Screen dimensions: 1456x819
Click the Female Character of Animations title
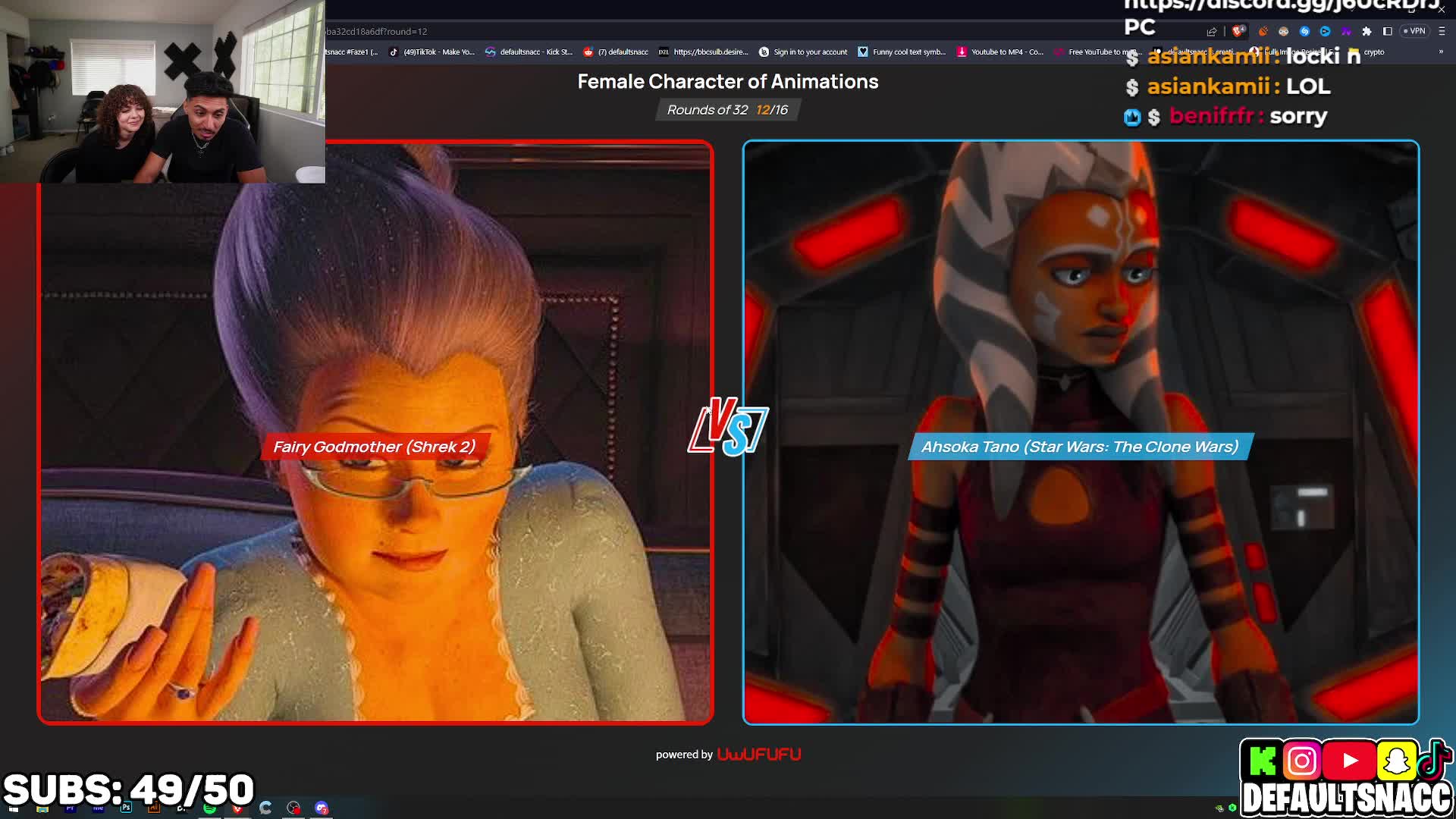point(728,82)
